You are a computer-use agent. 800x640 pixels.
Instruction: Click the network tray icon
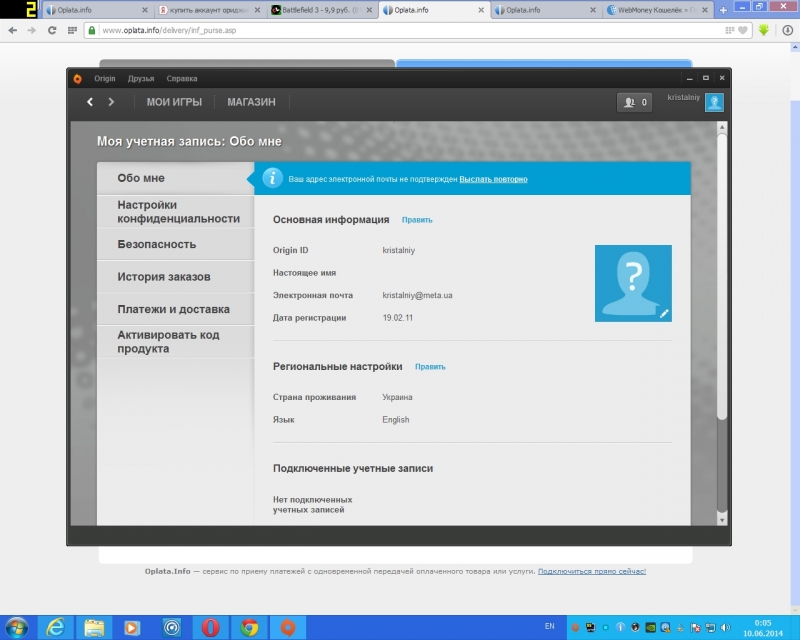(x=710, y=628)
